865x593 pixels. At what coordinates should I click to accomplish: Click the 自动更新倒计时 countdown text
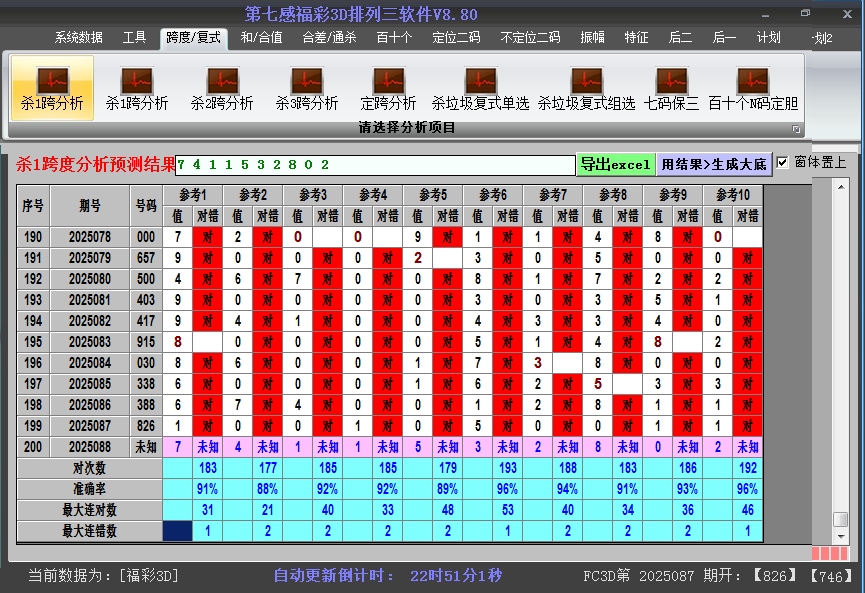tap(387, 576)
